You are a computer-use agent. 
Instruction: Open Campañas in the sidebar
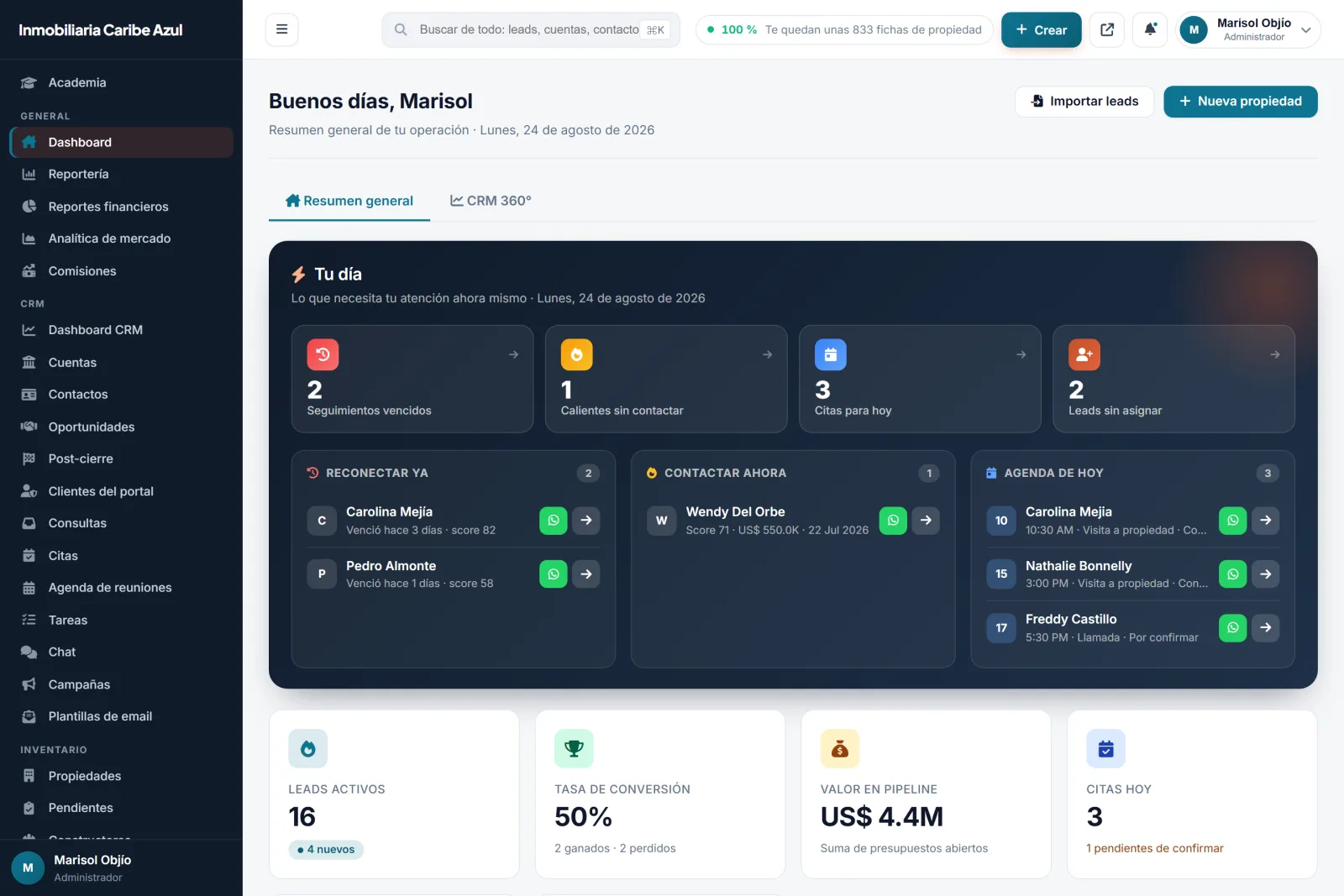pyautogui.click(x=122, y=684)
